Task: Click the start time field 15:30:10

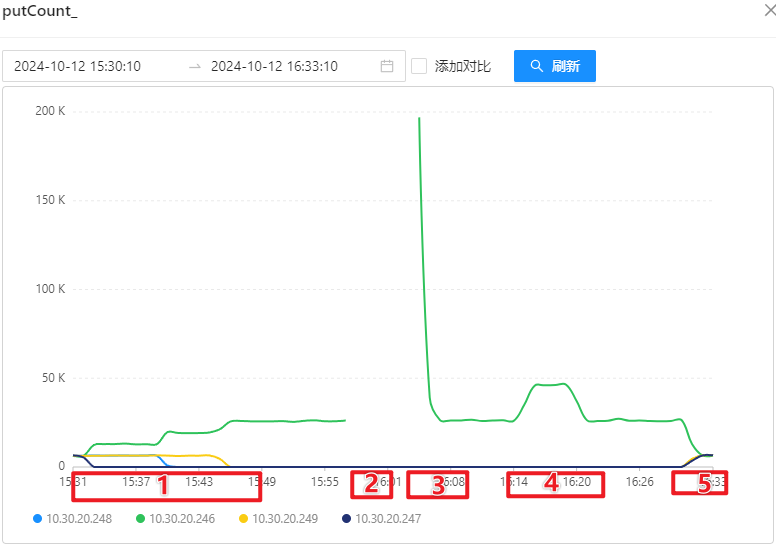Action: click(78, 66)
